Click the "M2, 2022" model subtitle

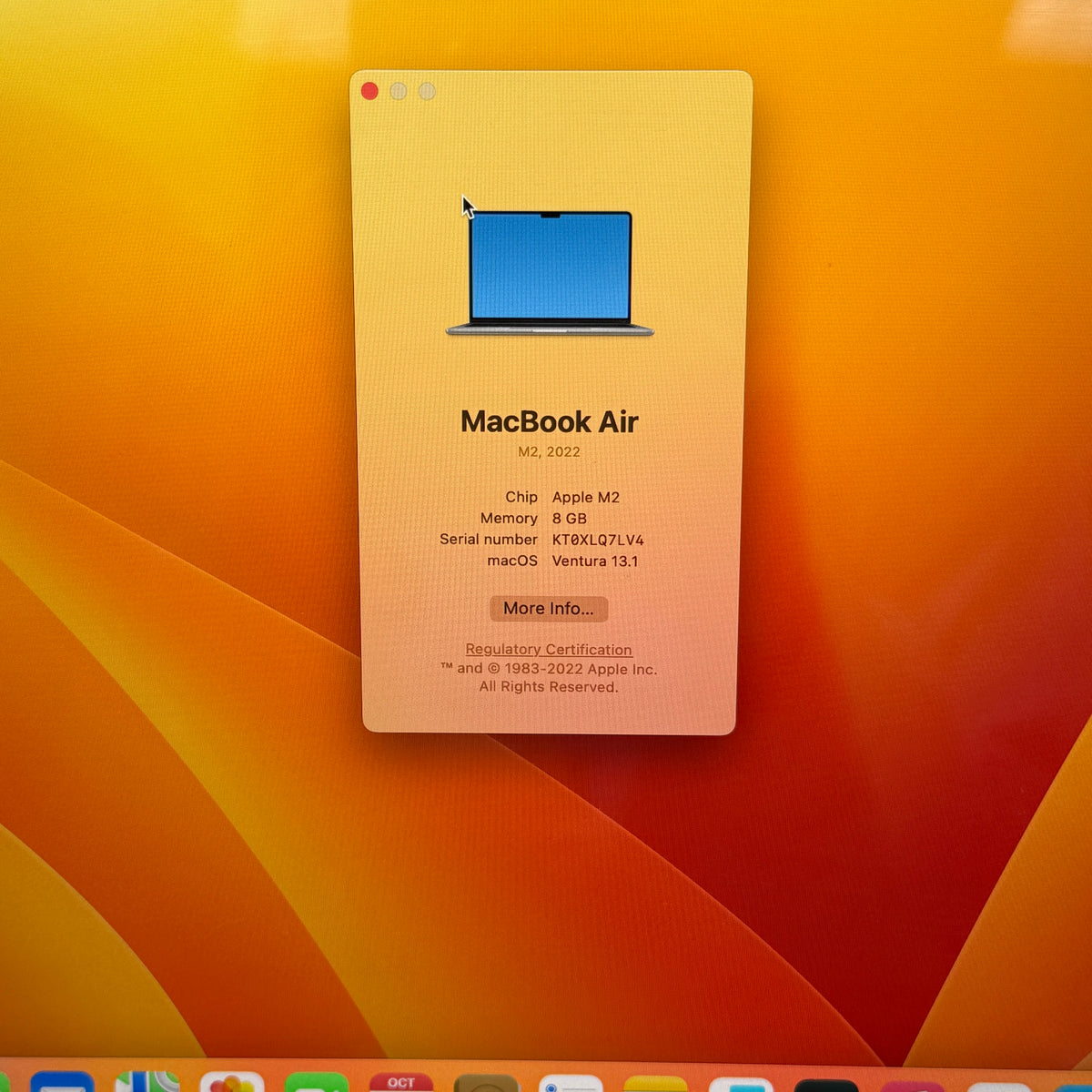coord(549,451)
